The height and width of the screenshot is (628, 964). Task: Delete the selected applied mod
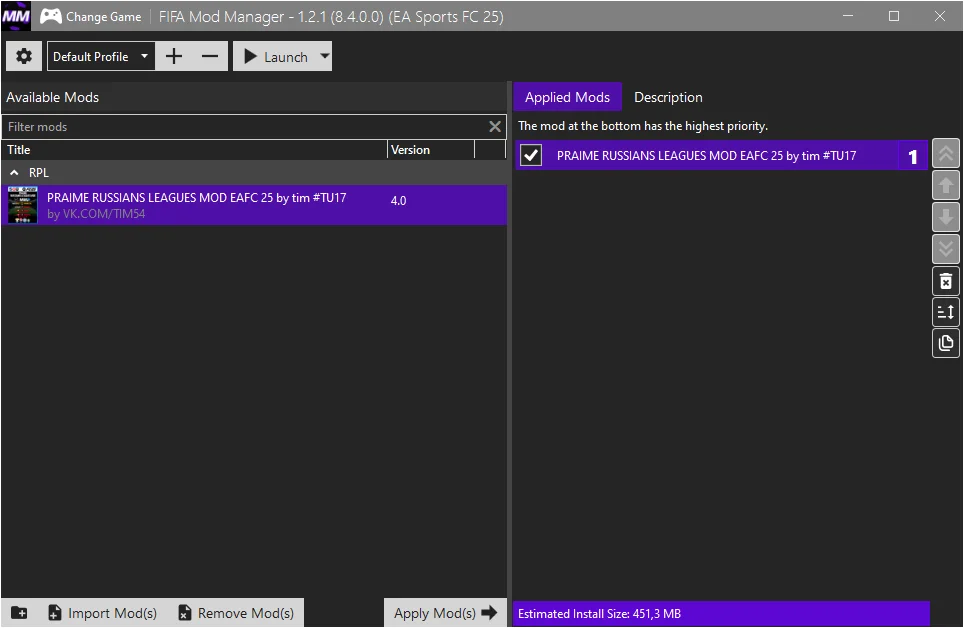(x=946, y=281)
